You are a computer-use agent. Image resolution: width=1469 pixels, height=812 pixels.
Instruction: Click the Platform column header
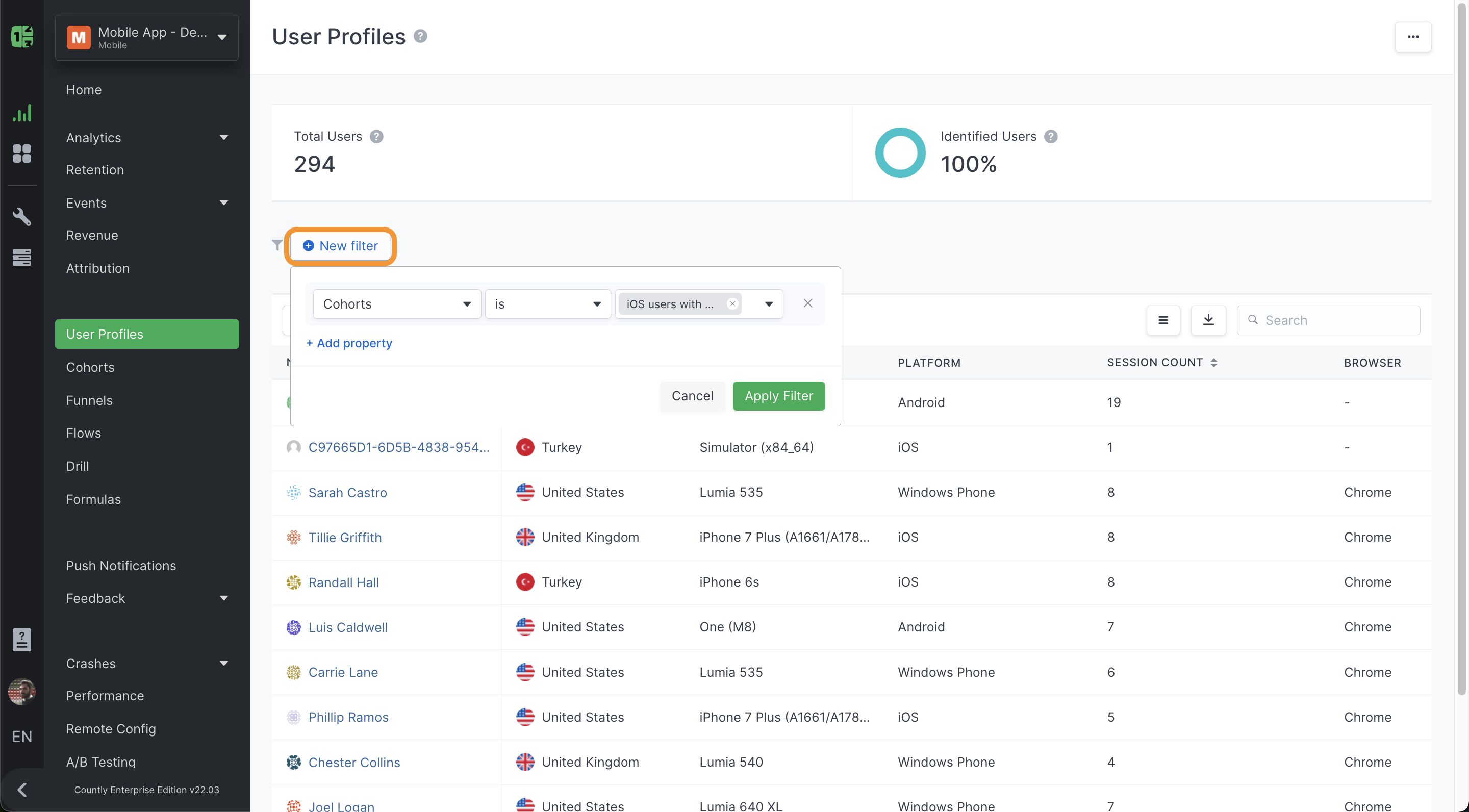click(928, 363)
